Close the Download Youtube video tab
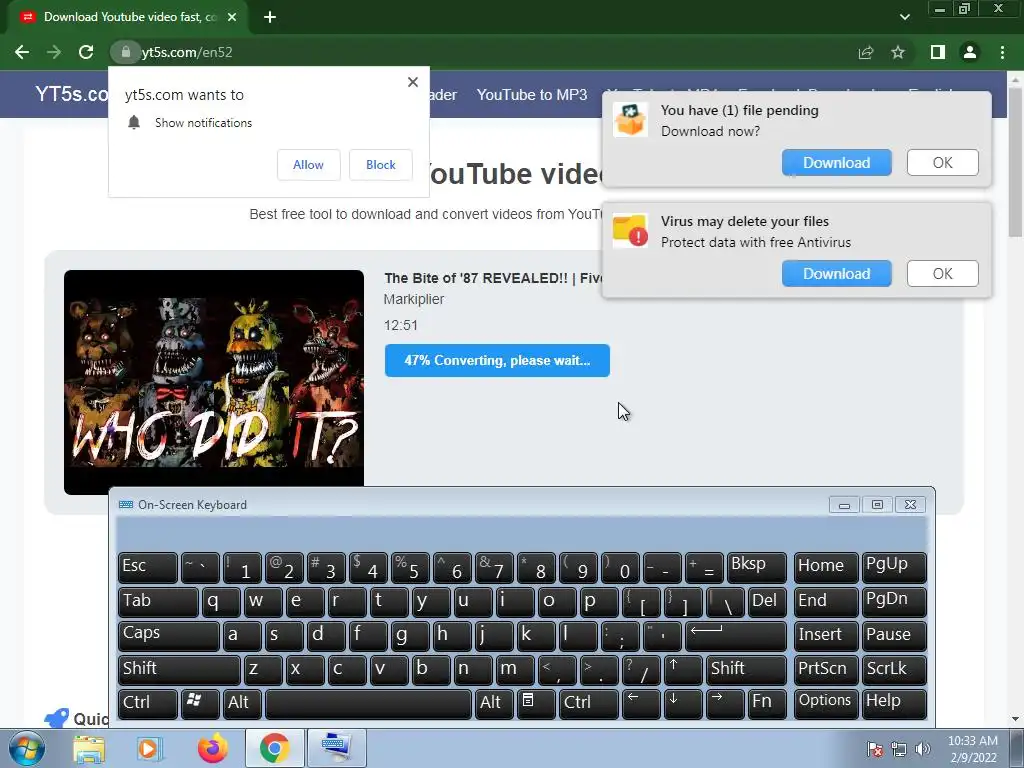1024x768 pixels. click(x=232, y=17)
